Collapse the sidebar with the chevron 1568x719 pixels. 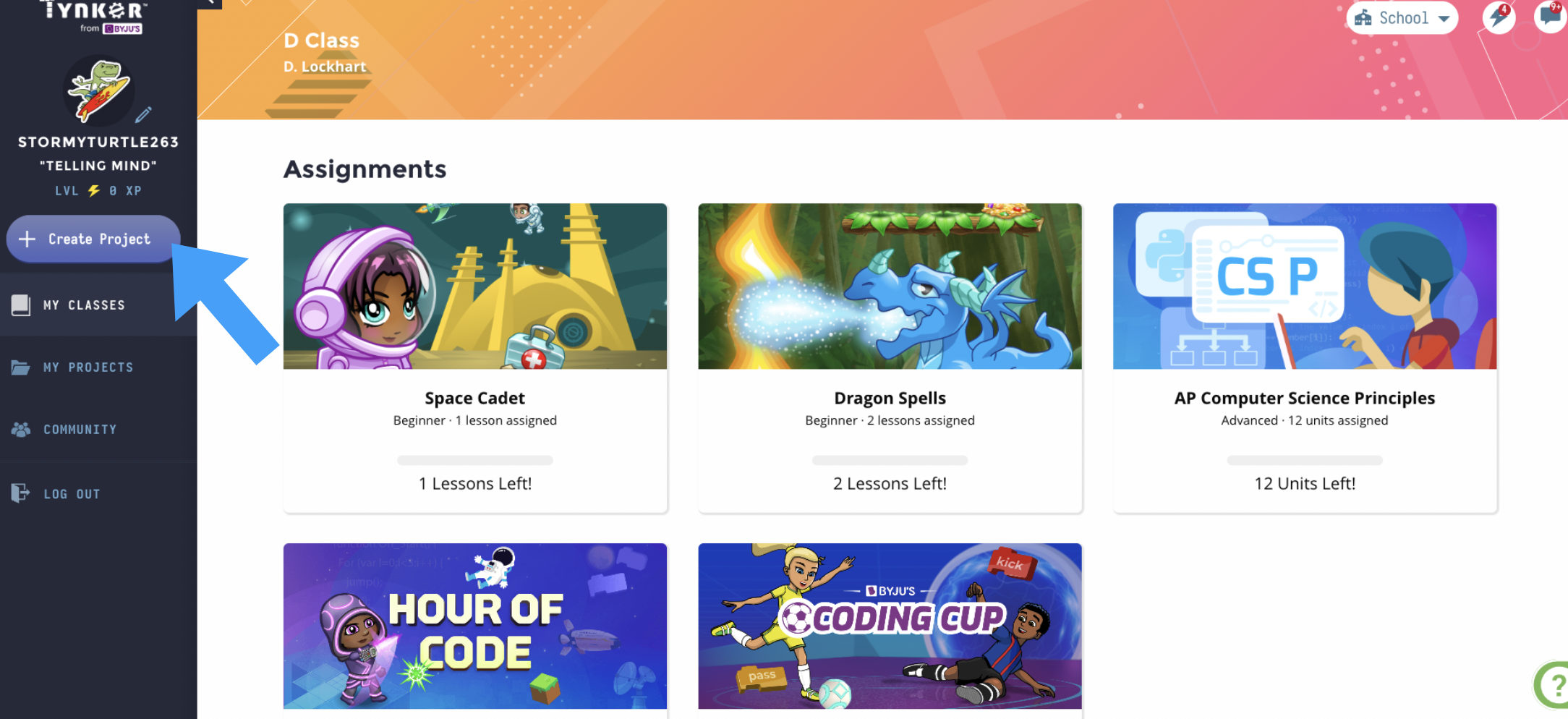click(x=209, y=3)
